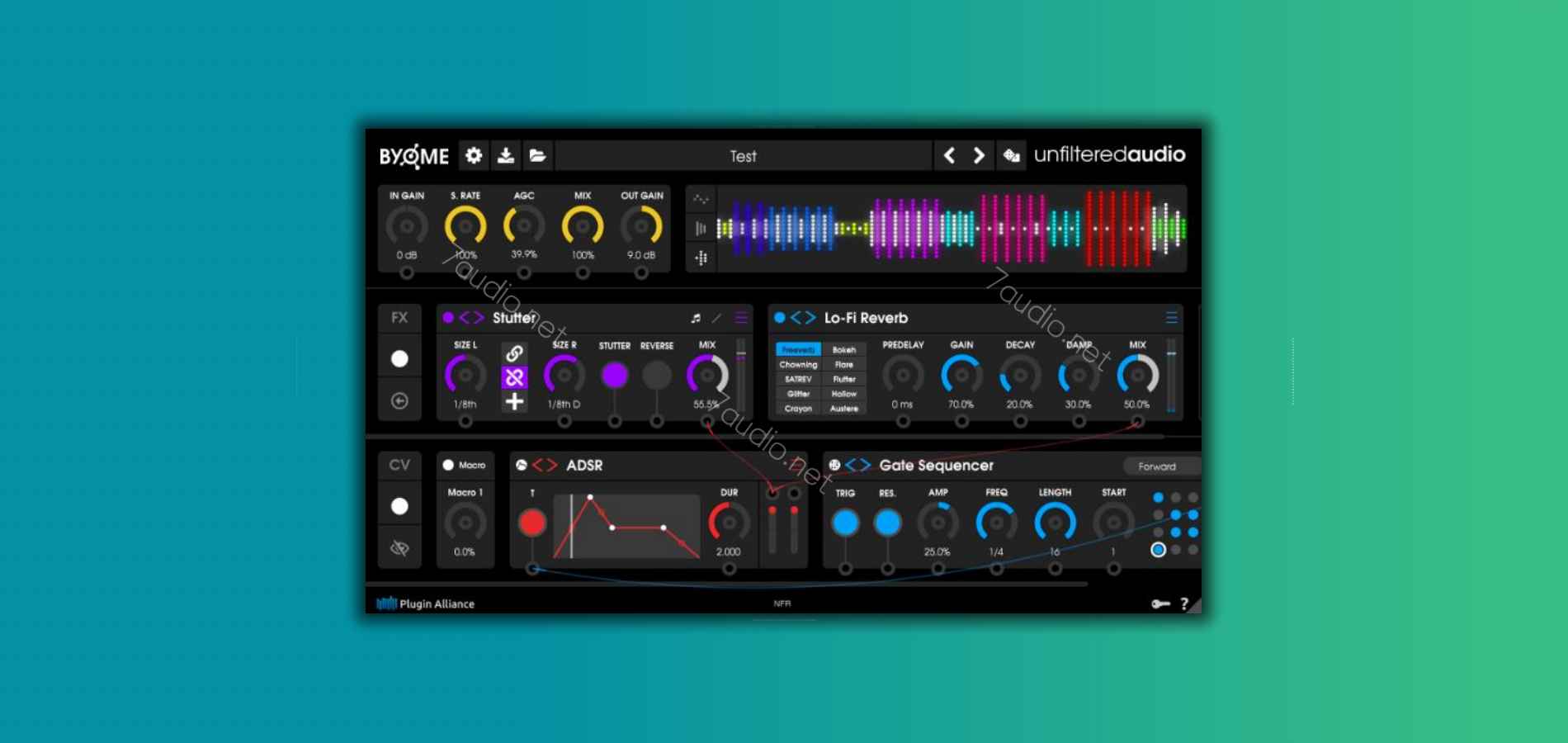This screenshot has width=1568, height=743.
Task: Select the Glitter reverb algorithm
Action: click(x=798, y=394)
